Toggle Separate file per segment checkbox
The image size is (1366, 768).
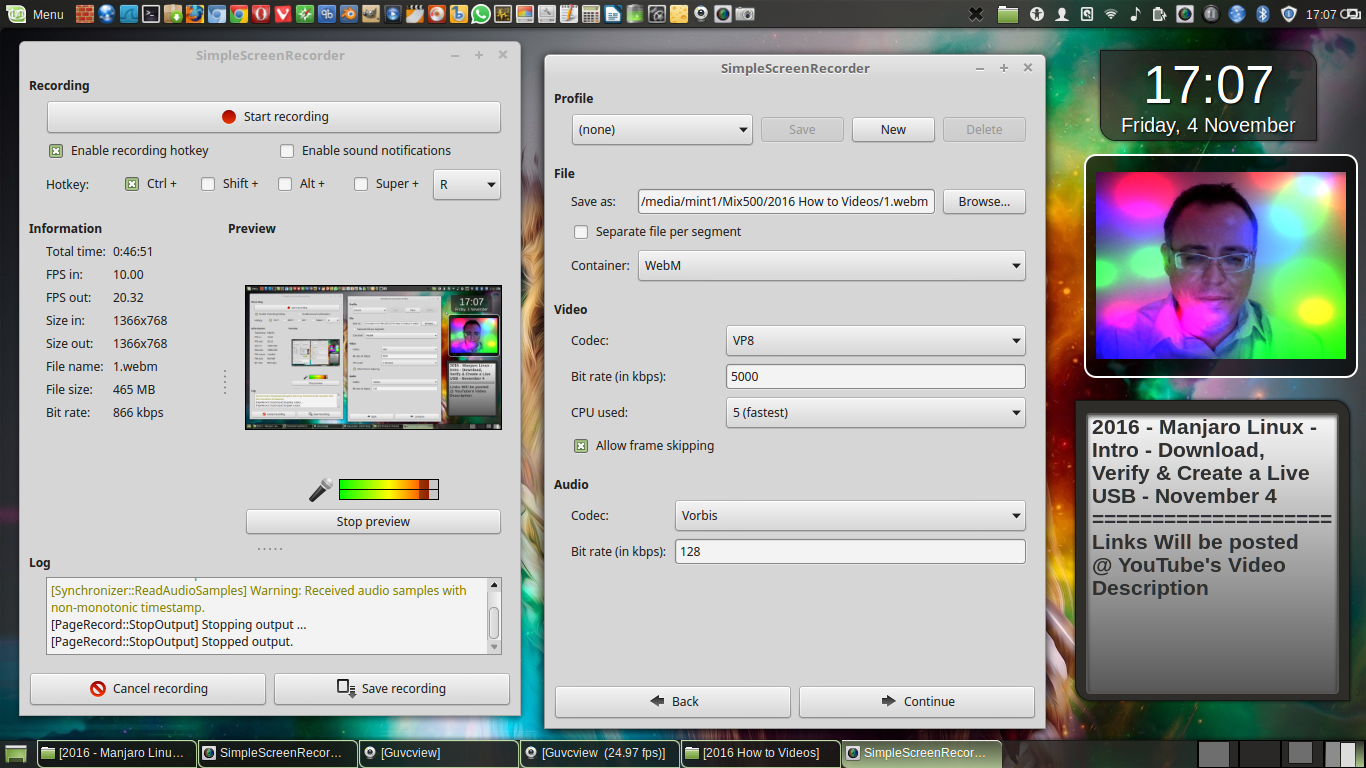(581, 232)
